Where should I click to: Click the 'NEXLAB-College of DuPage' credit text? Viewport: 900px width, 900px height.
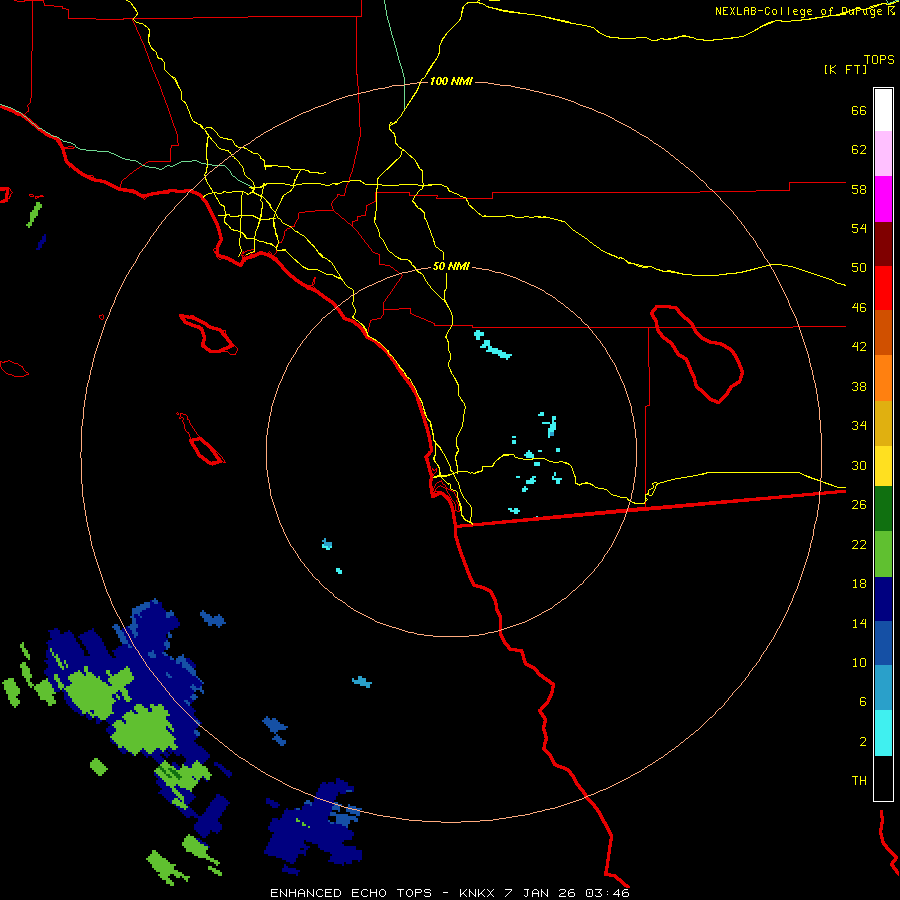[800, 11]
